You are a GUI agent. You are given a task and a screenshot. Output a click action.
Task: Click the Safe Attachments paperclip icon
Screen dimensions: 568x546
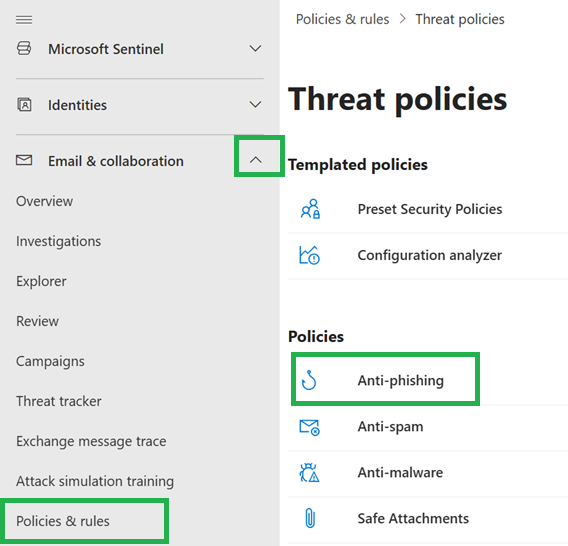[x=310, y=518]
